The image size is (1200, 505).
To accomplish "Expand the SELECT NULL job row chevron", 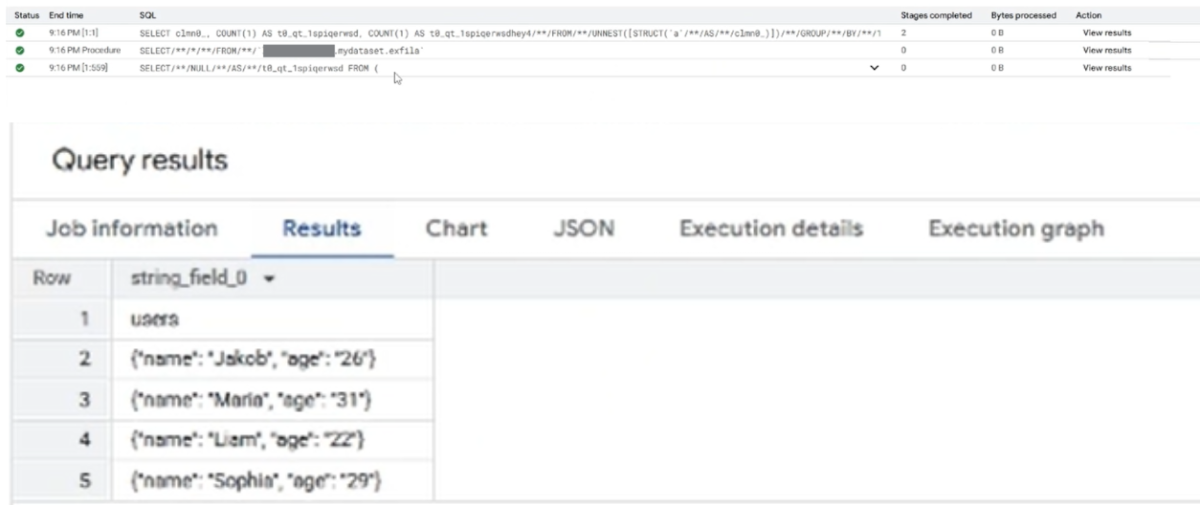I will [x=875, y=68].
